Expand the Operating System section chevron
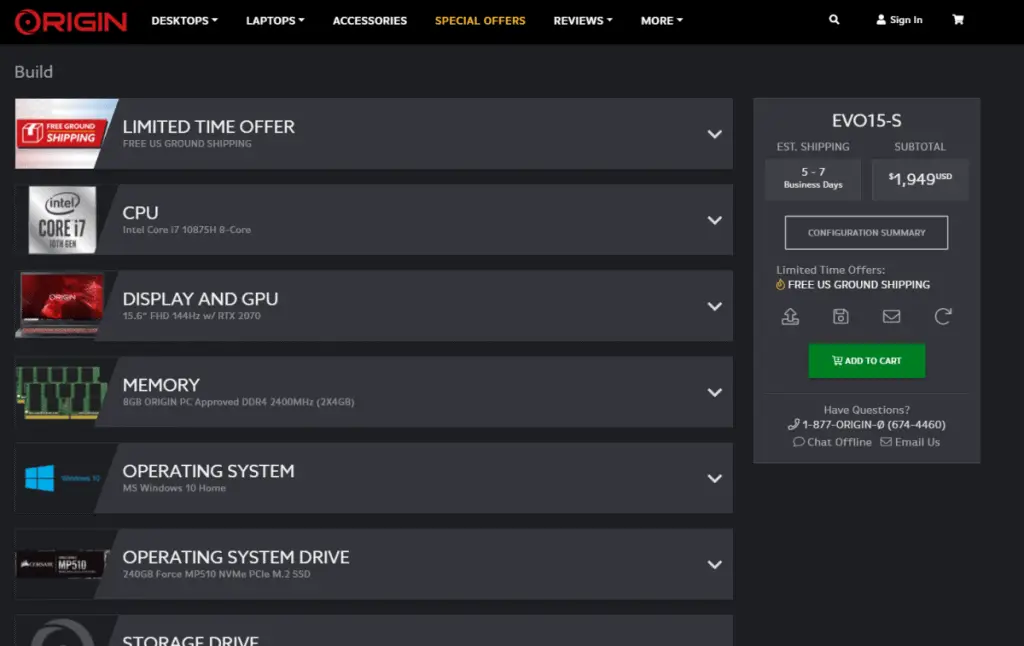This screenshot has height=646, width=1024. click(714, 479)
